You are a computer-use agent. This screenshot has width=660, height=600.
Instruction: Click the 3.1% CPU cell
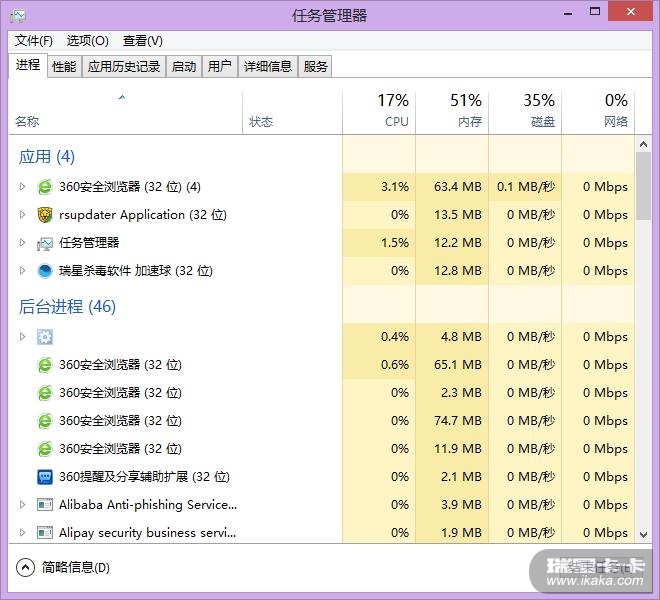(x=379, y=187)
